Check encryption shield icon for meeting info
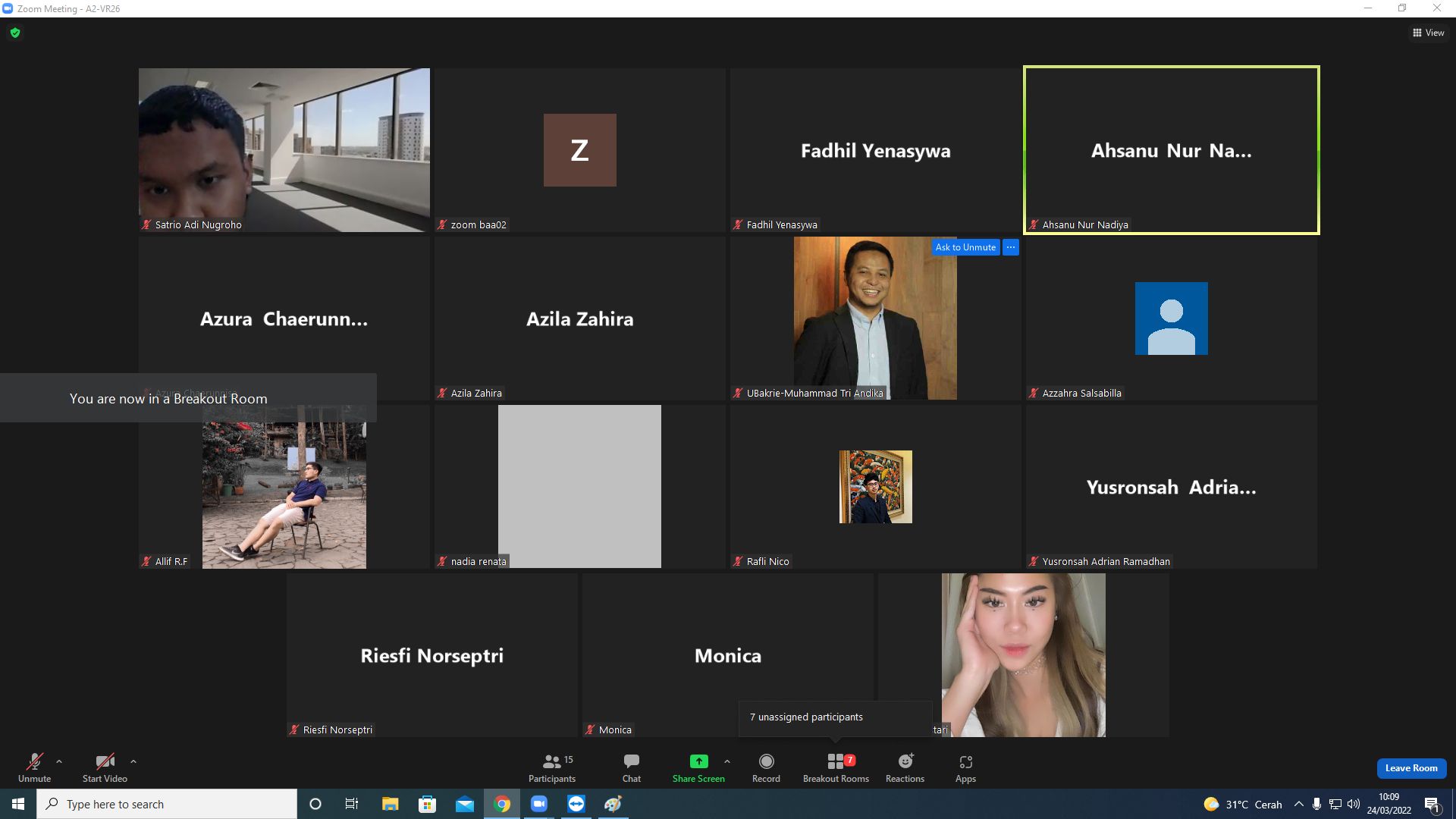Viewport: 1456px width, 819px height. [x=15, y=33]
